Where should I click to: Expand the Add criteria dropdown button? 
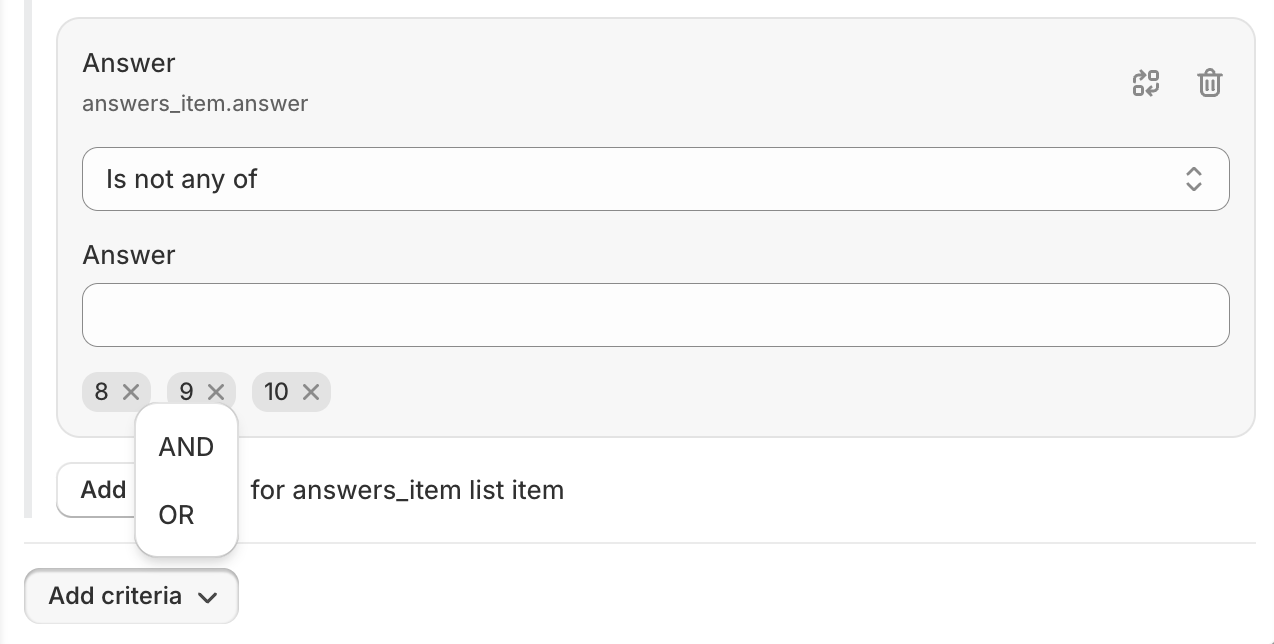click(131, 596)
